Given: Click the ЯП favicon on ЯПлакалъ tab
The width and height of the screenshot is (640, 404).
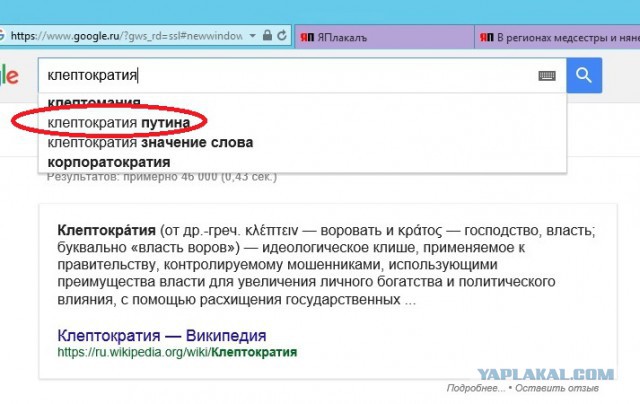Looking at the screenshot, I should click(307, 37).
